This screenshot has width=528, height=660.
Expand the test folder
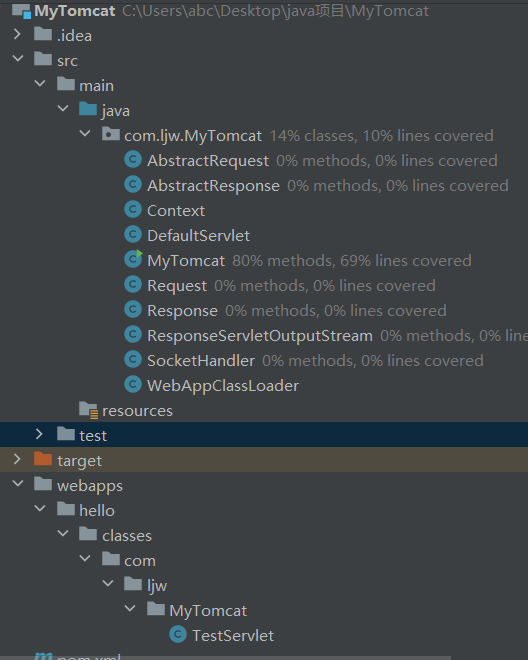(39, 434)
